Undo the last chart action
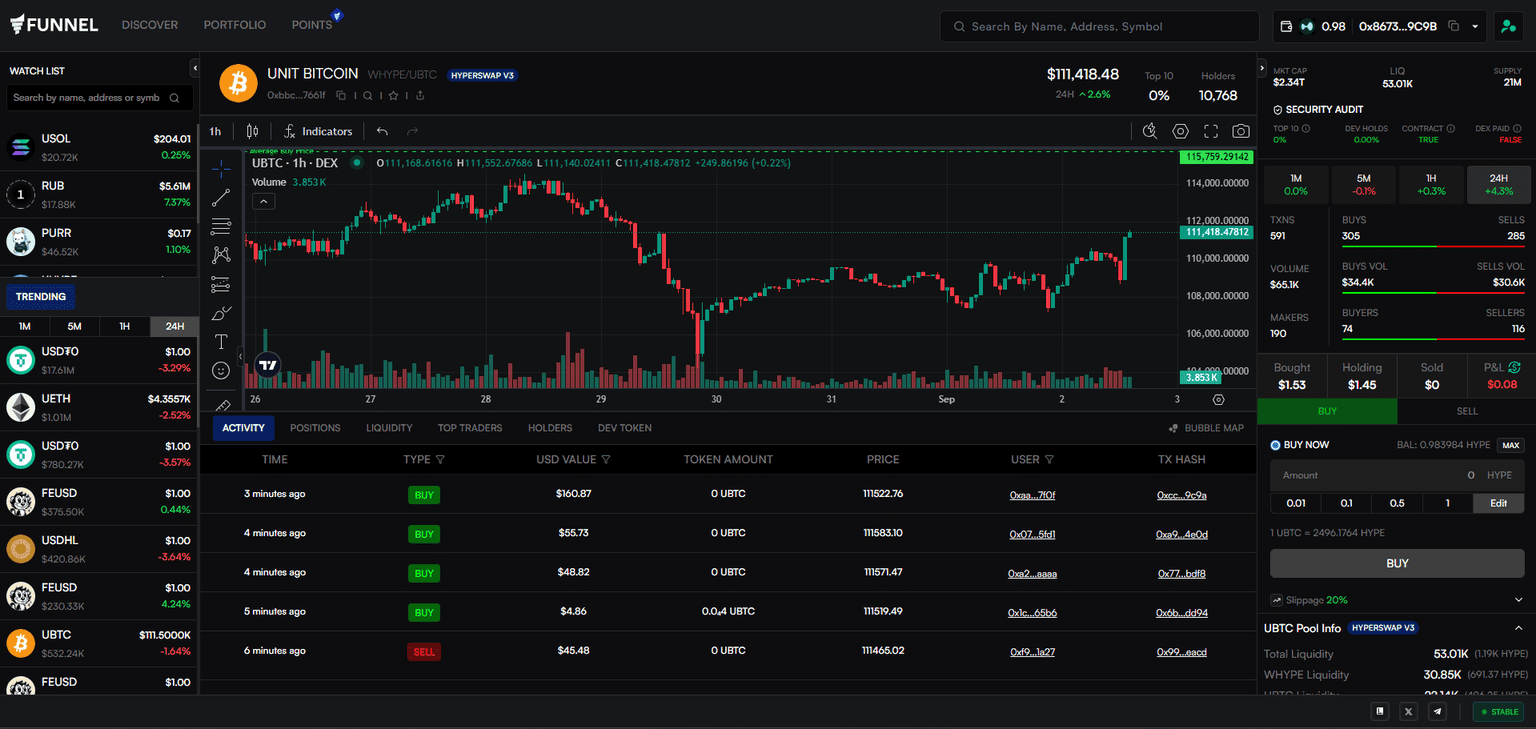 click(382, 131)
